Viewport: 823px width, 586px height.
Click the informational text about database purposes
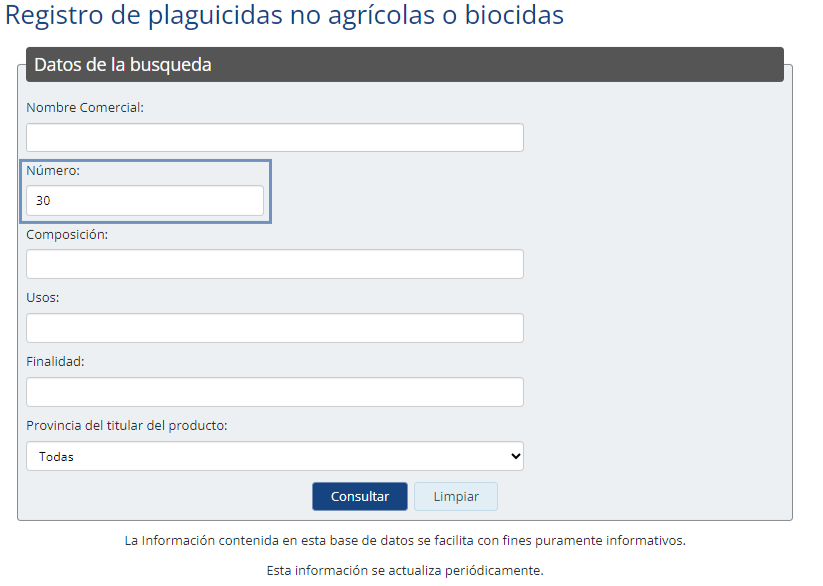(405, 539)
